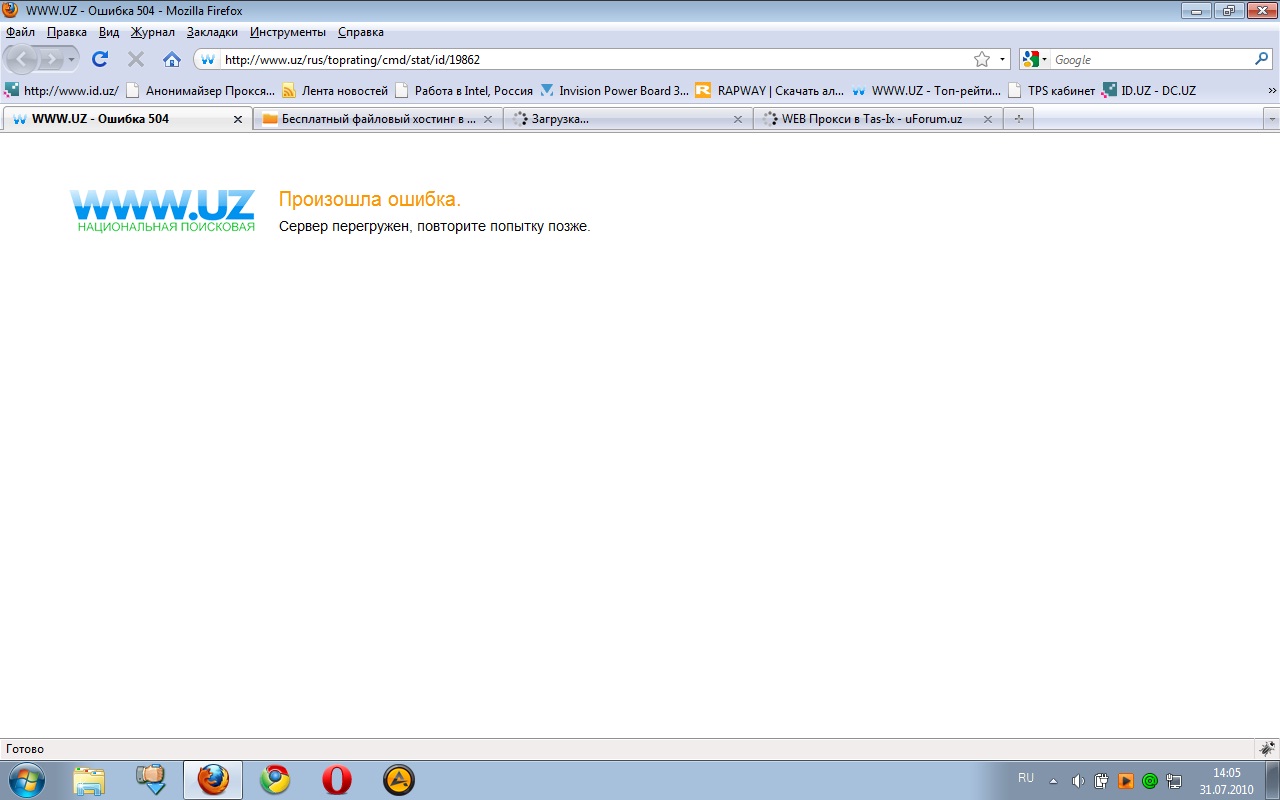Bookmark this page with the star

point(982,59)
